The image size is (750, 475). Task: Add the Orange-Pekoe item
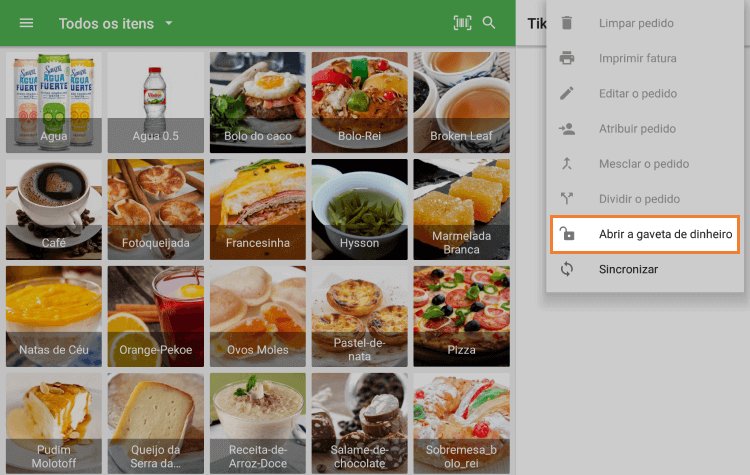point(156,317)
